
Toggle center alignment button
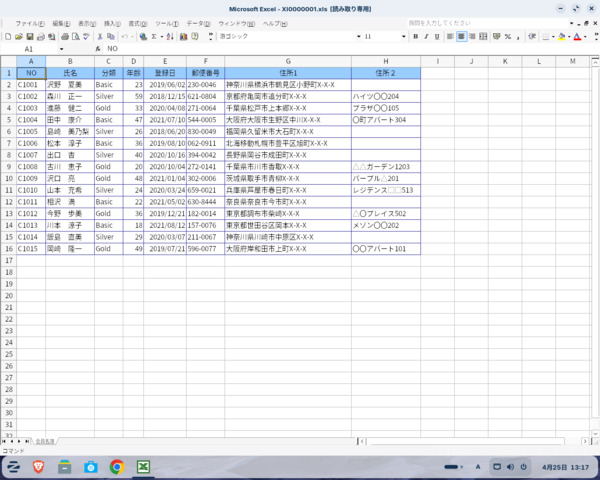461,37
